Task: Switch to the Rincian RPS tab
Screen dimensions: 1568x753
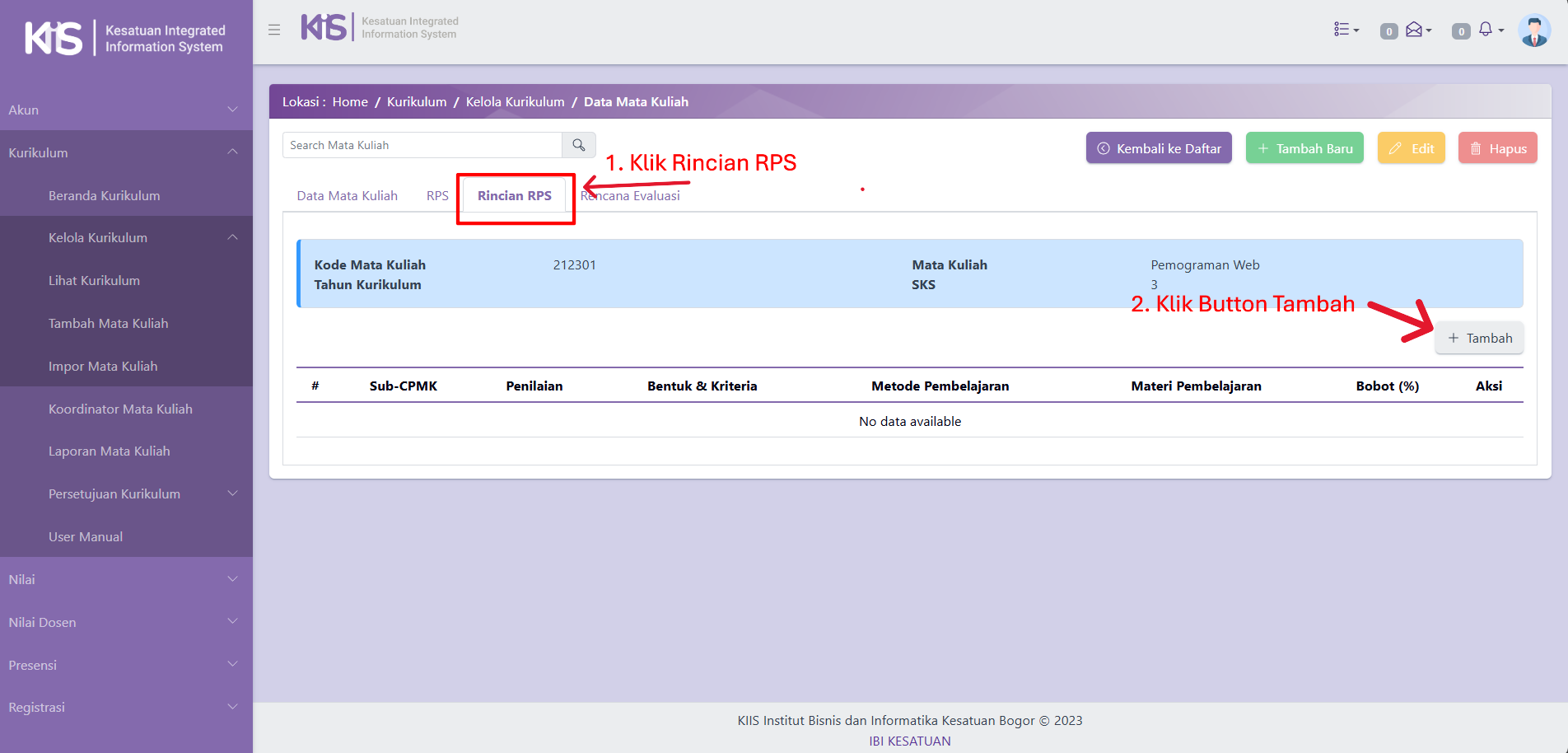Action: tap(515, 196)
